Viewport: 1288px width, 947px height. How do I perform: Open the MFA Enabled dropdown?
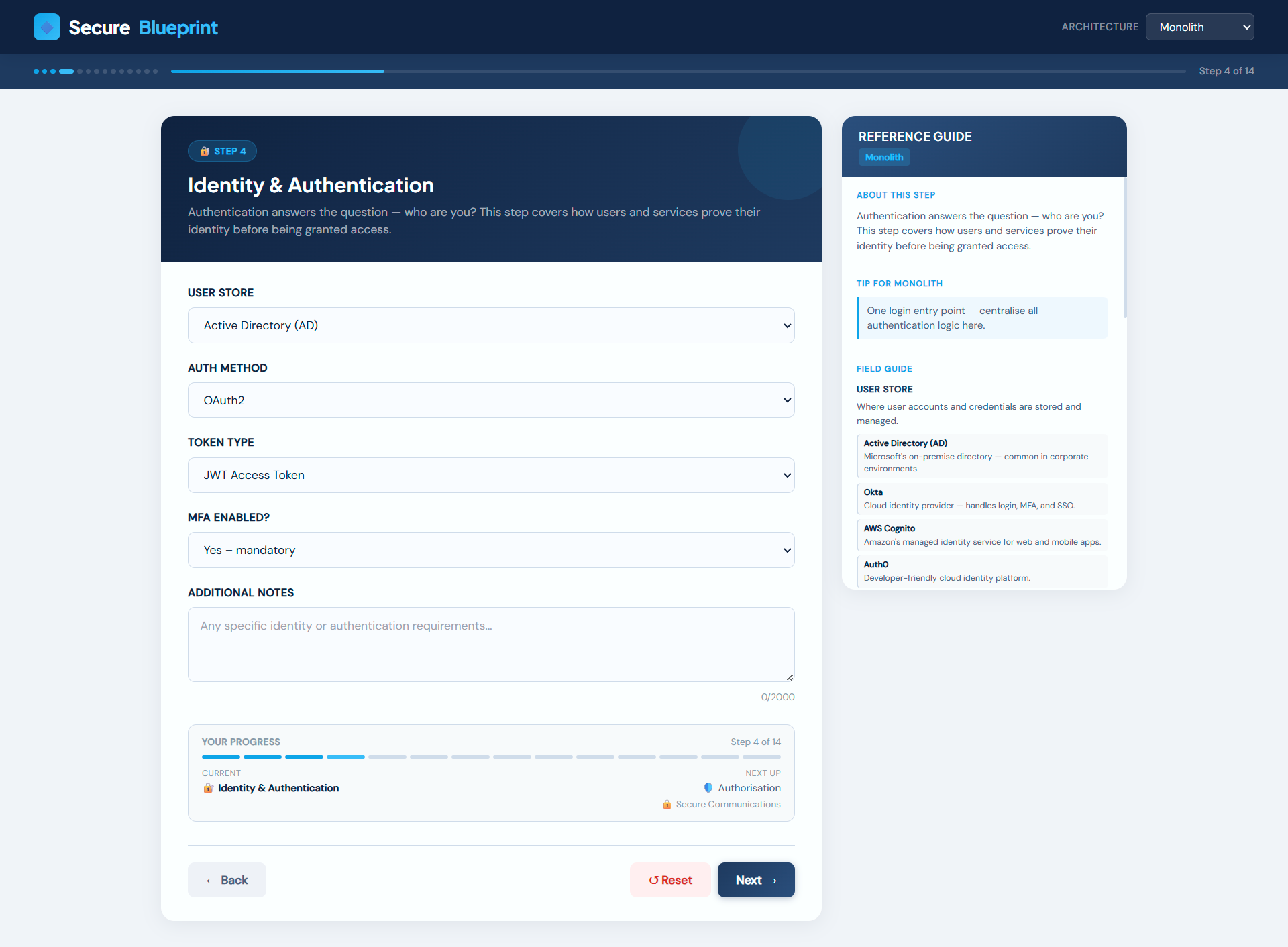(x=491, y=550)
